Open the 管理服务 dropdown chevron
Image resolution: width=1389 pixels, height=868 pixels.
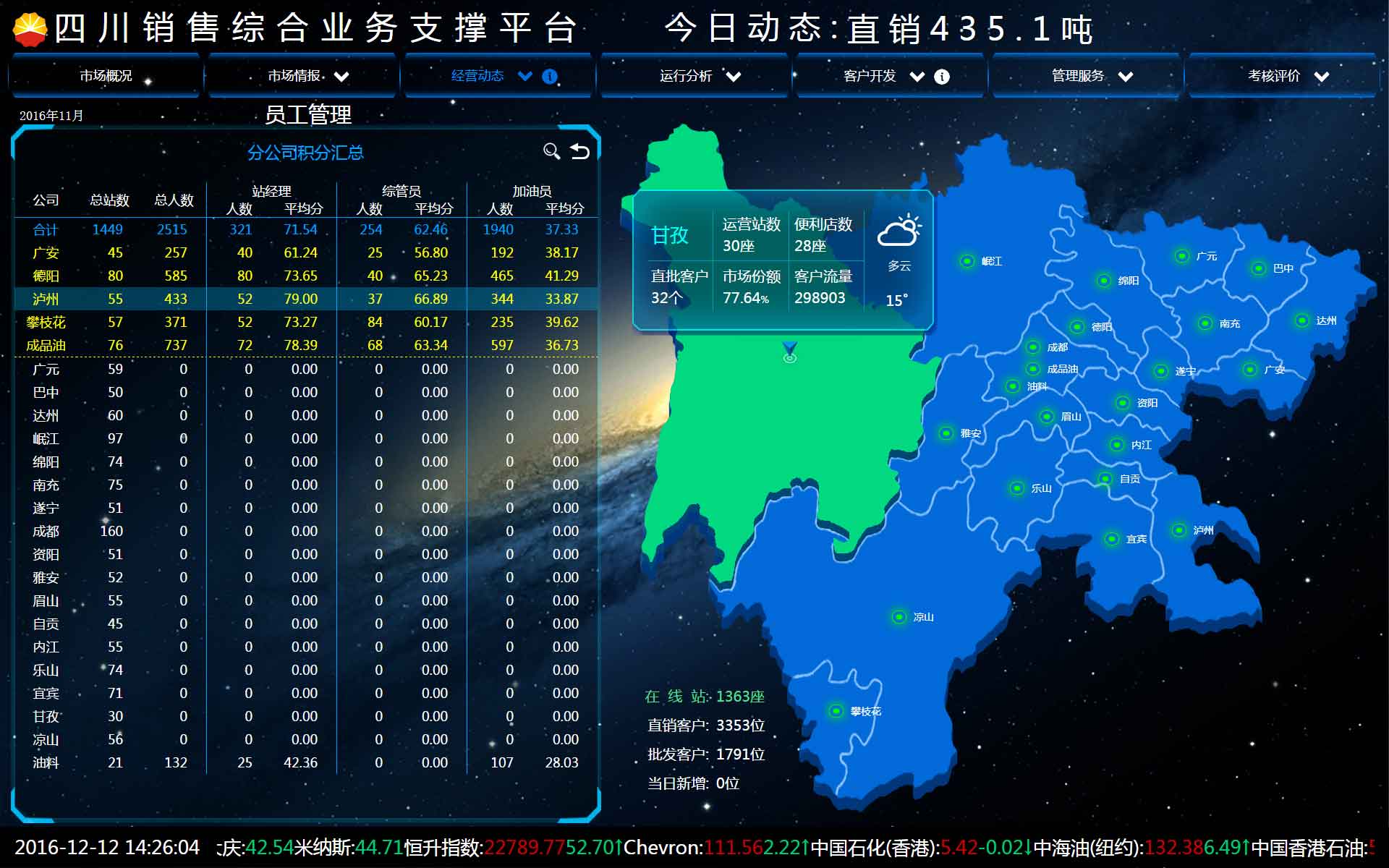(x=1126, y=77)
